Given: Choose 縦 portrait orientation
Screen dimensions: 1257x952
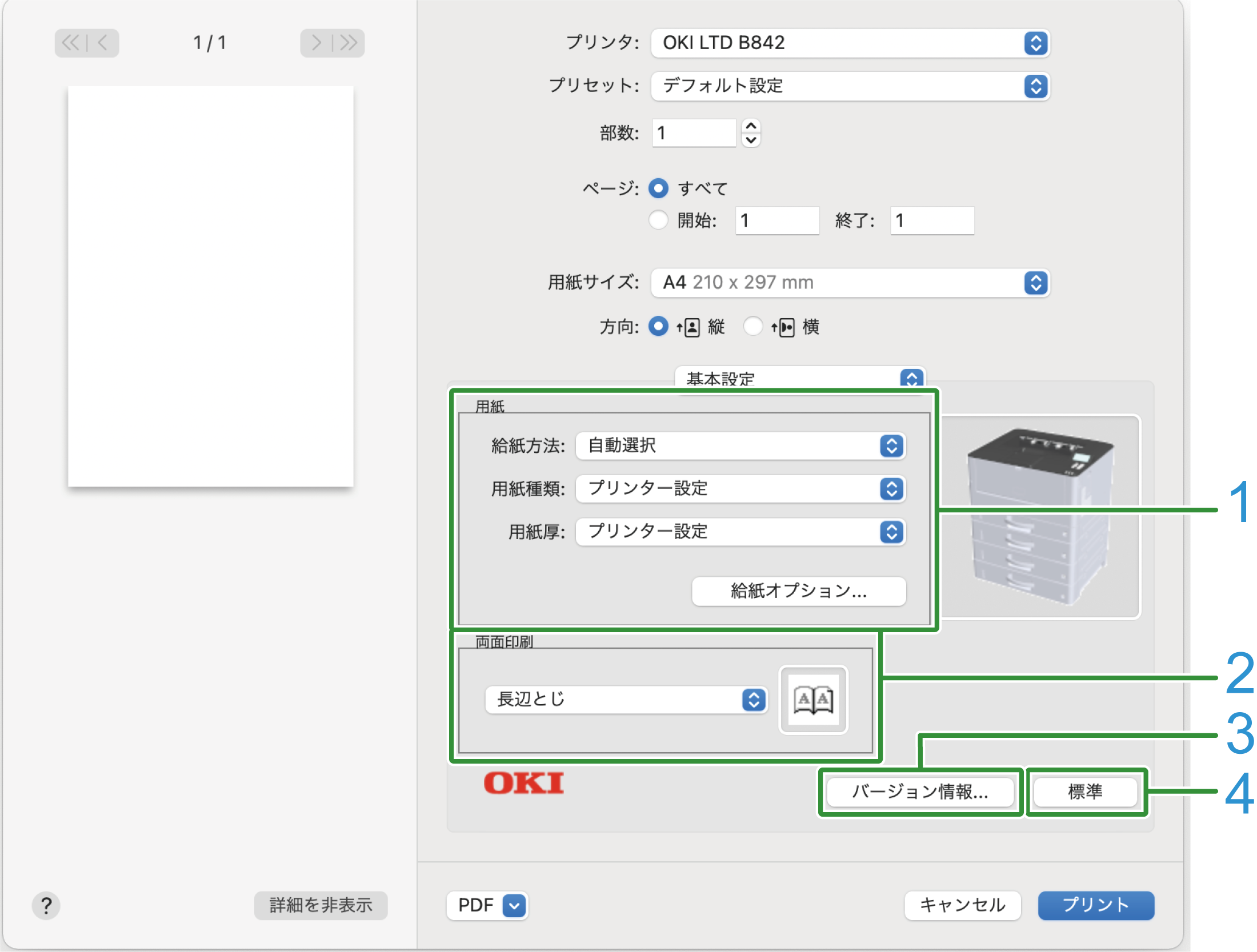Looking at the screenshot, I should click(x=658, y=327).
